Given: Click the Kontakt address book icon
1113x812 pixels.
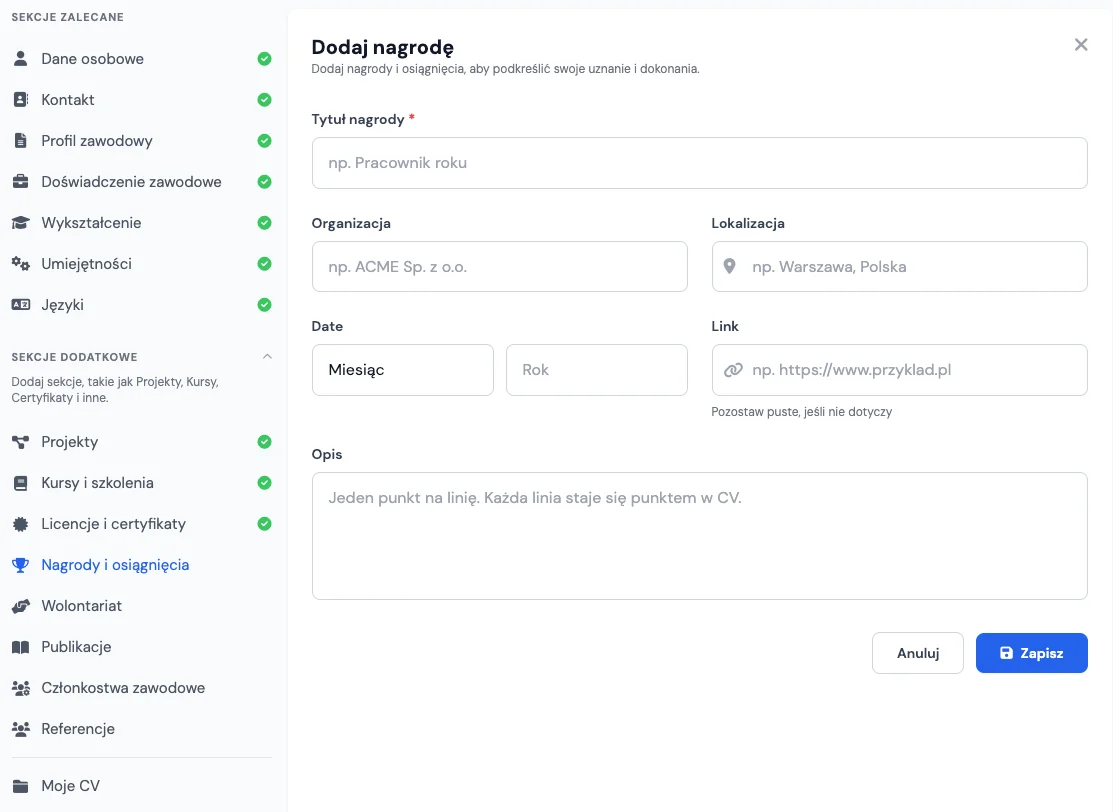Looking at the screenshot, I should pos(21,100).
